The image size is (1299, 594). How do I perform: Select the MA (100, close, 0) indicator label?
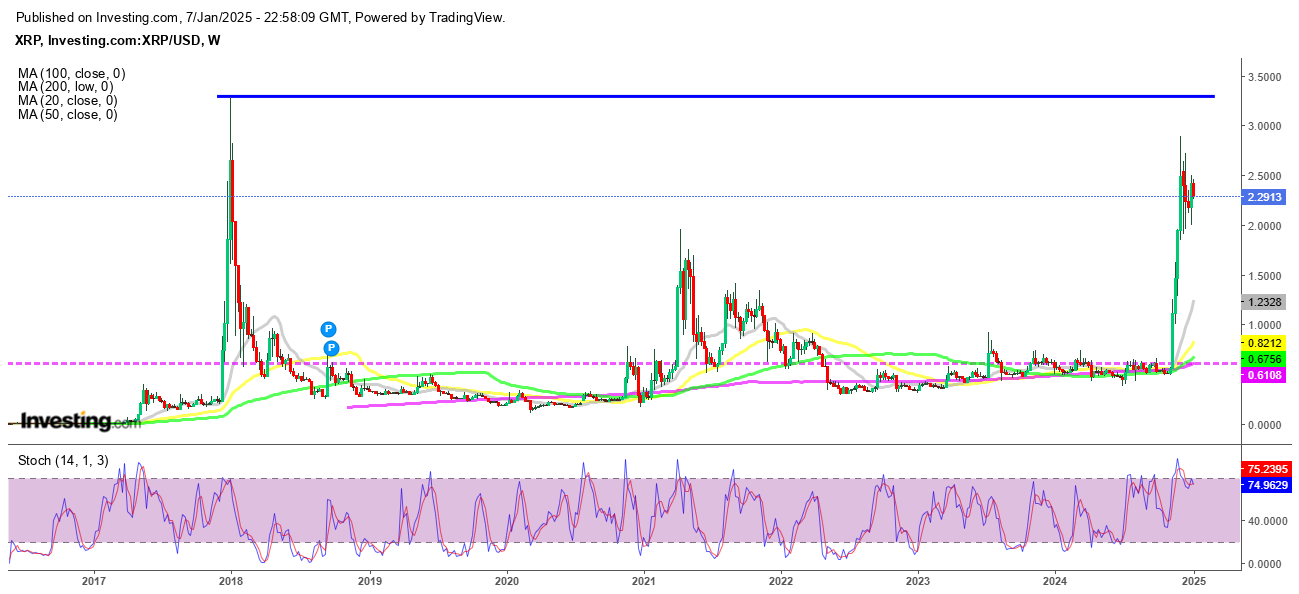(x=71, y=73)
